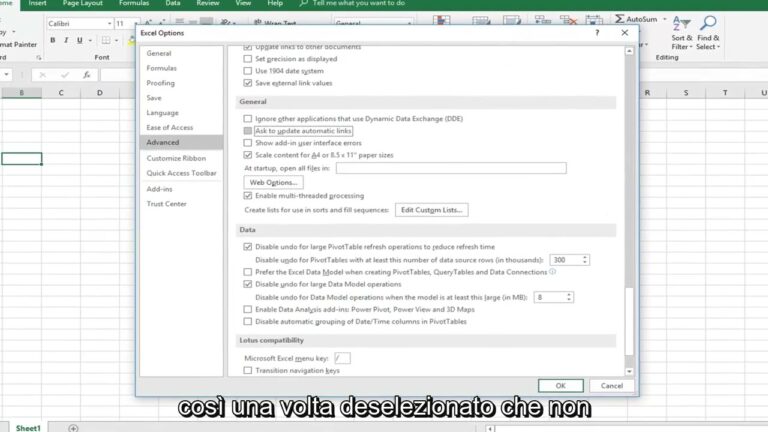The height and width of the screenshot is (432, 768).
Task: Open the Formulas ribbon tab
Action: 134,3
